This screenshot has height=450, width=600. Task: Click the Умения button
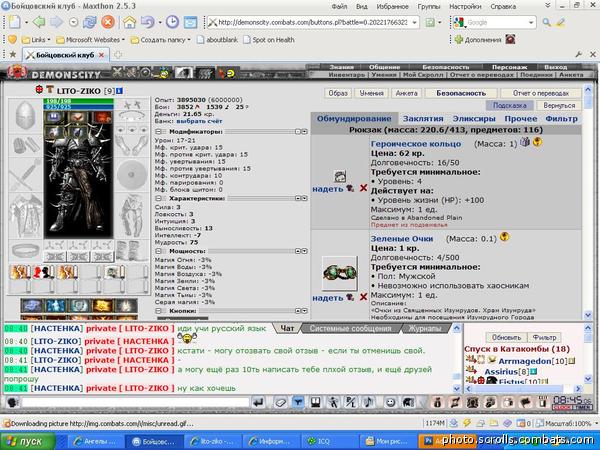coord(371,93)
